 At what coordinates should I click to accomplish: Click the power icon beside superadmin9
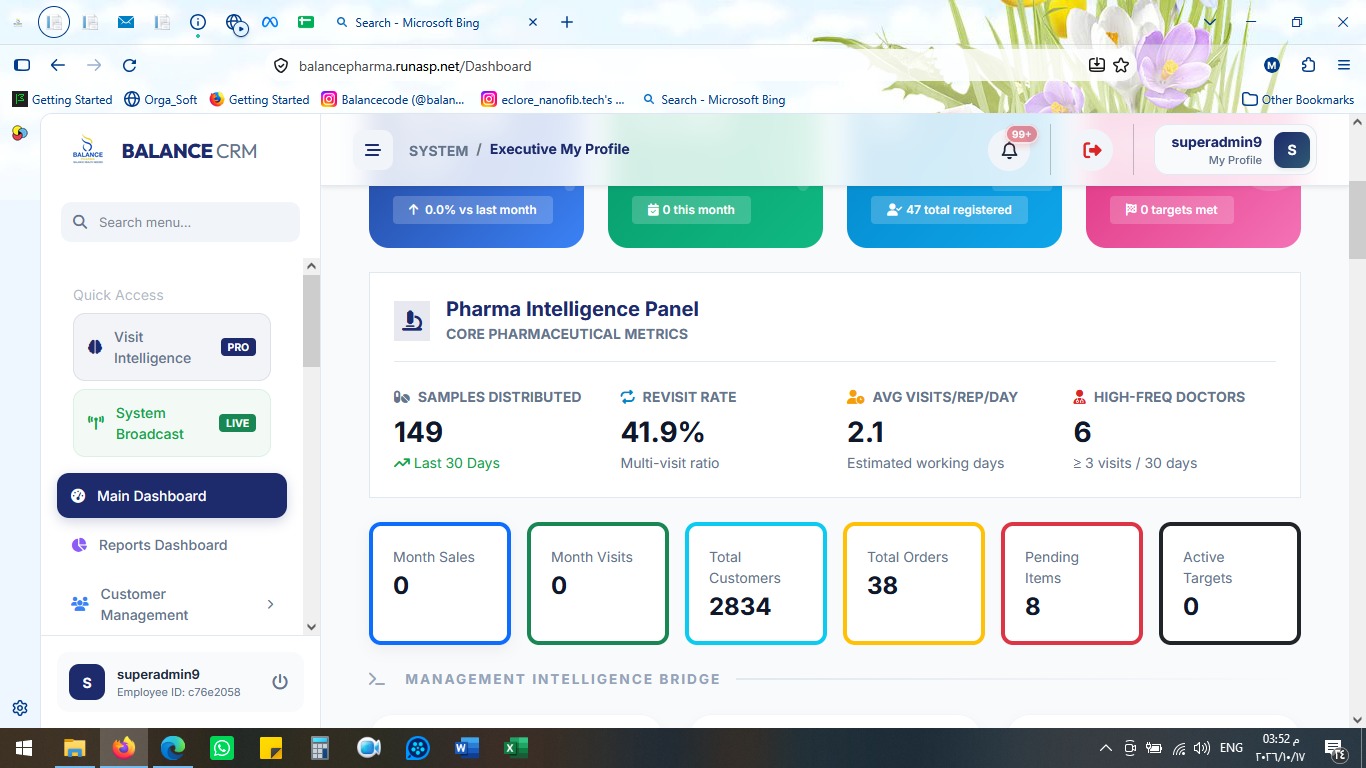280,682
